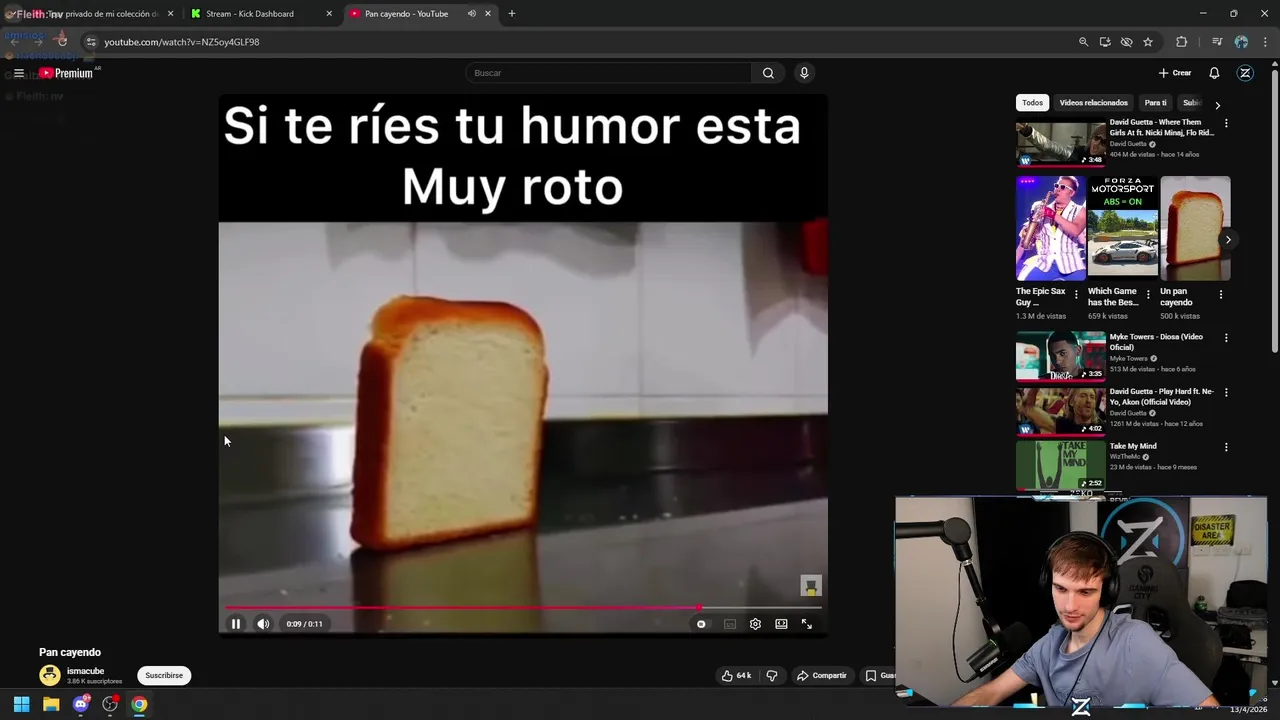1280x720 pixels.
Task: Open options for Myke Towers Diosa video
Action: 1226,338
